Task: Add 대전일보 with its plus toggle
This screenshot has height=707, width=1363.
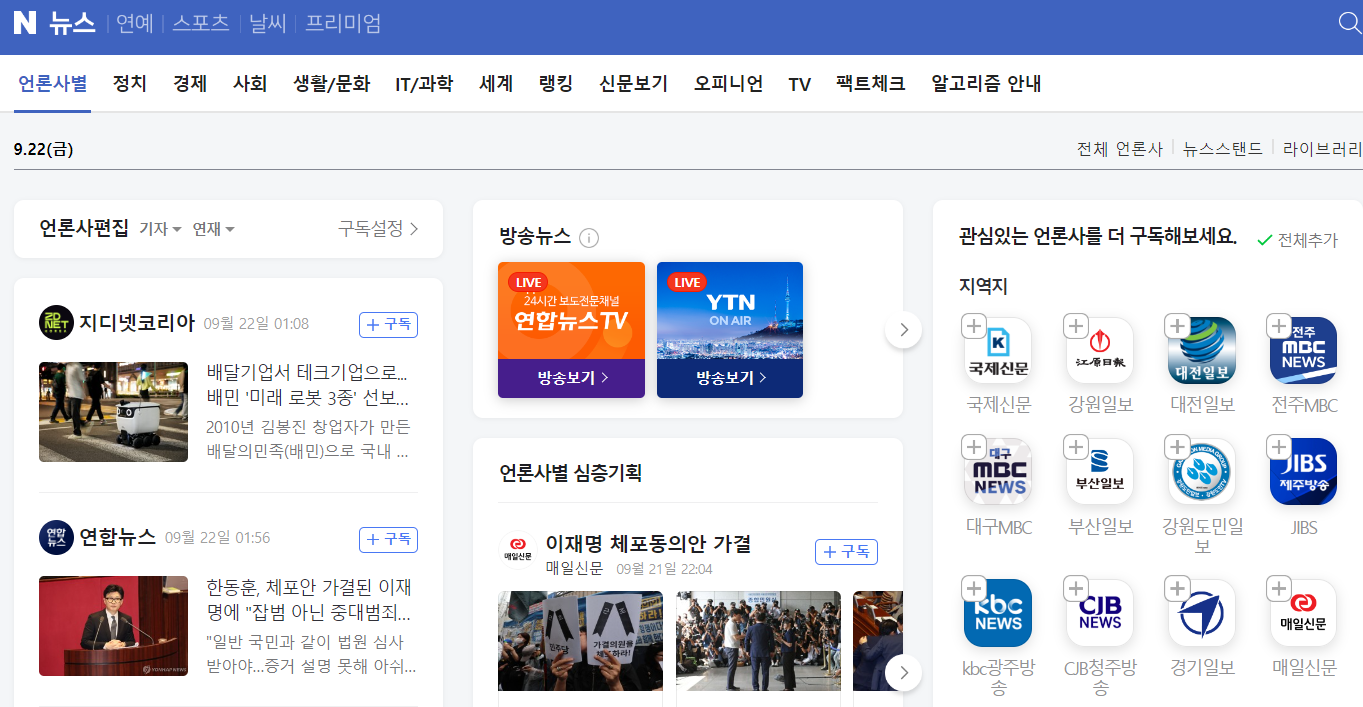Action: (x=1177, y=325)
